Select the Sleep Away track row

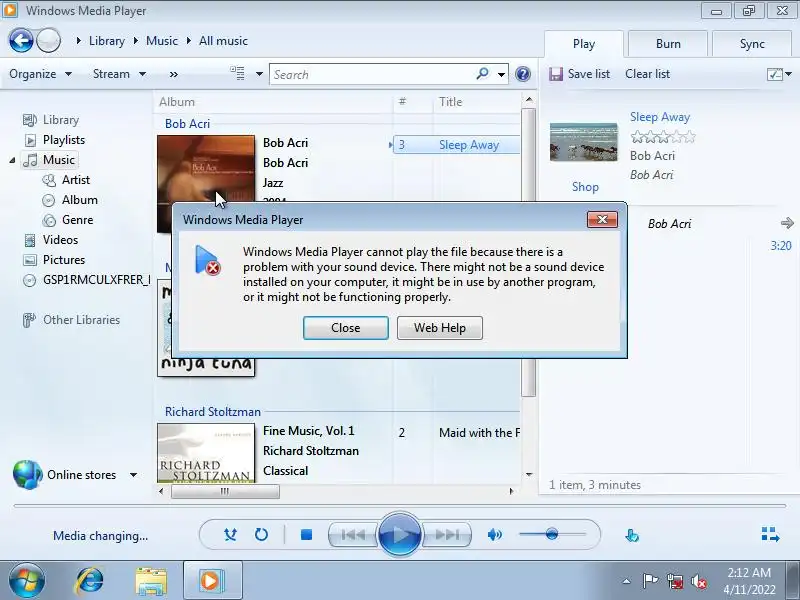456,145
